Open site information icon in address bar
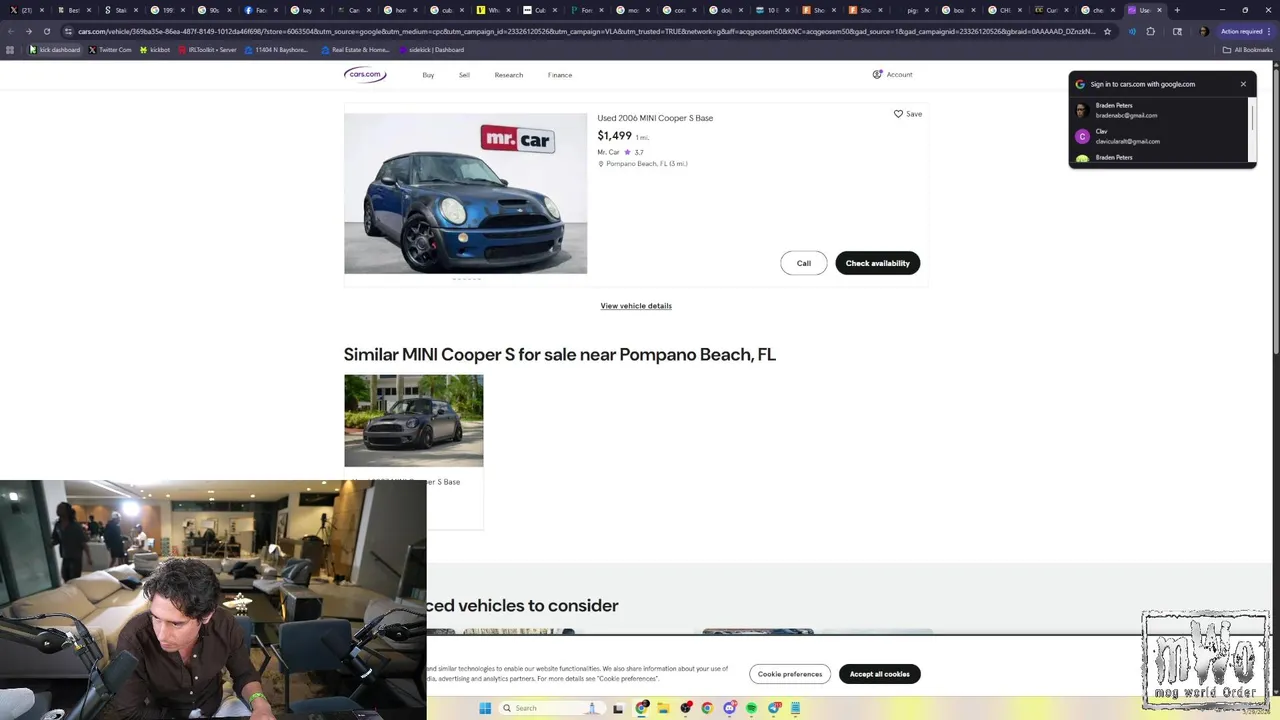 [68, 31]
